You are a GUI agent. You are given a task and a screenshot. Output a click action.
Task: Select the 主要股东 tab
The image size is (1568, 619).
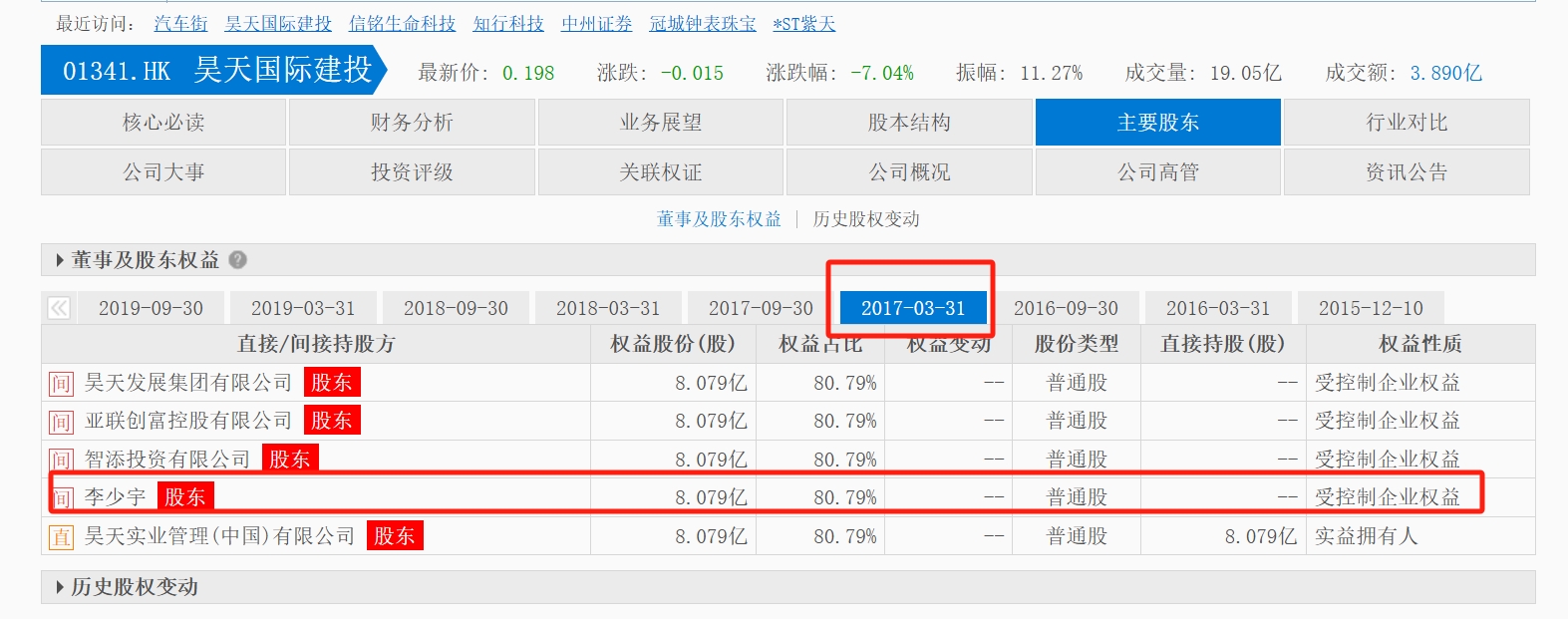click(1158, 123)
